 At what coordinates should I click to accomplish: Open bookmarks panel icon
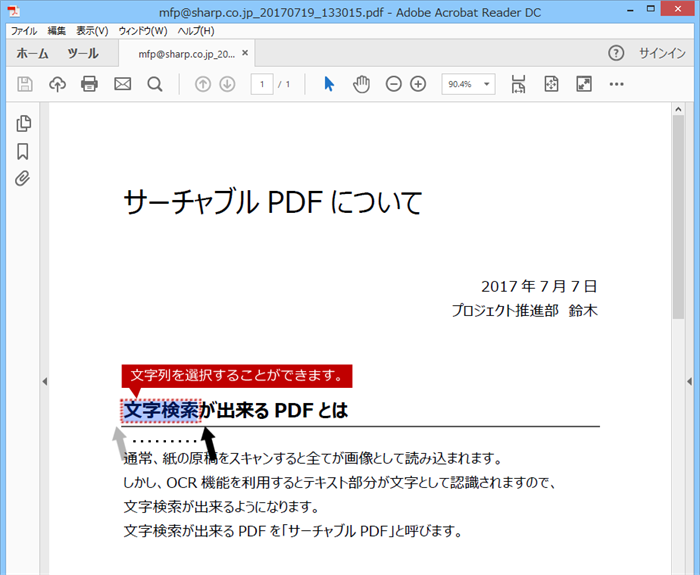coord(23,151)
